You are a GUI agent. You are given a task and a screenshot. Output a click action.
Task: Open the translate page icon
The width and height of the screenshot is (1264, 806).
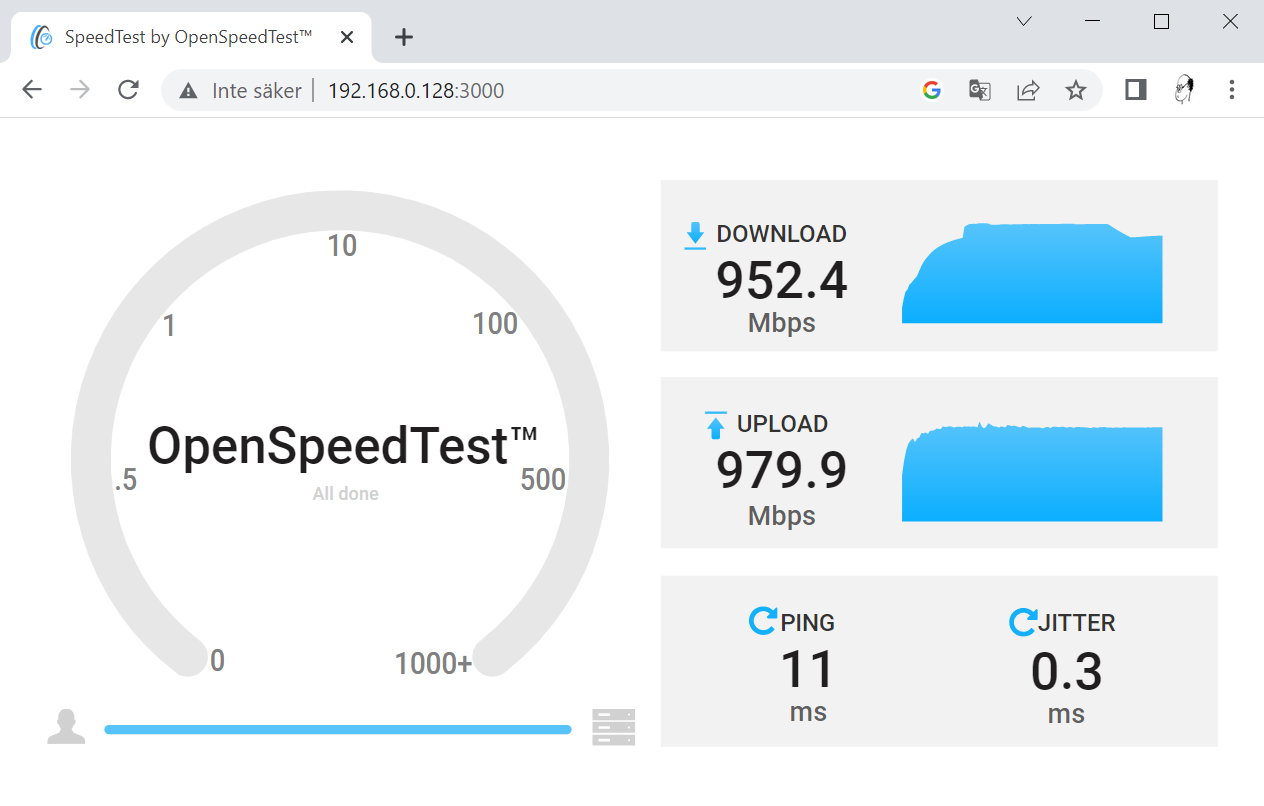coord(979,90)
